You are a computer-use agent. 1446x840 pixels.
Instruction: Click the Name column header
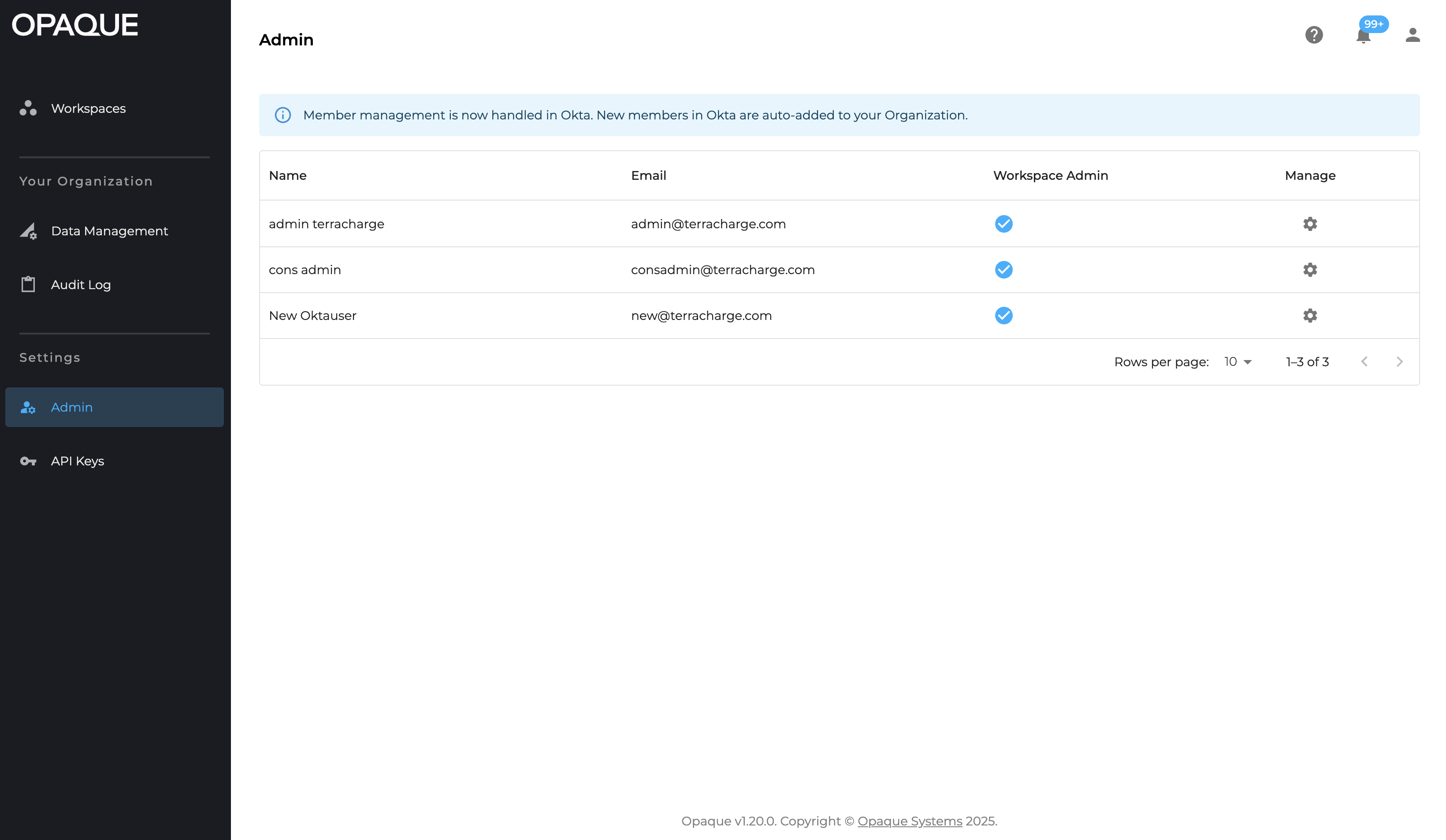click(287, 175)
